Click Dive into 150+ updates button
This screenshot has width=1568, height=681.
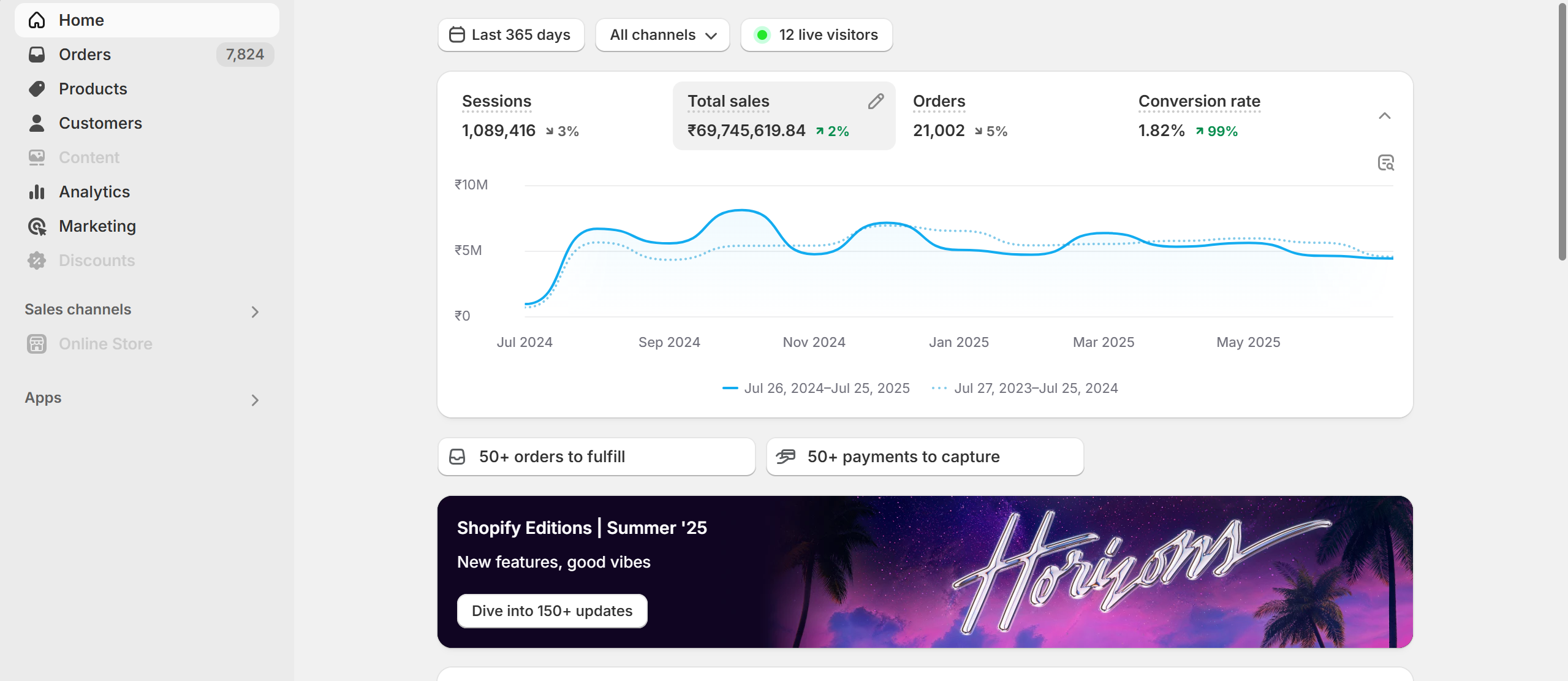[551, 611]
